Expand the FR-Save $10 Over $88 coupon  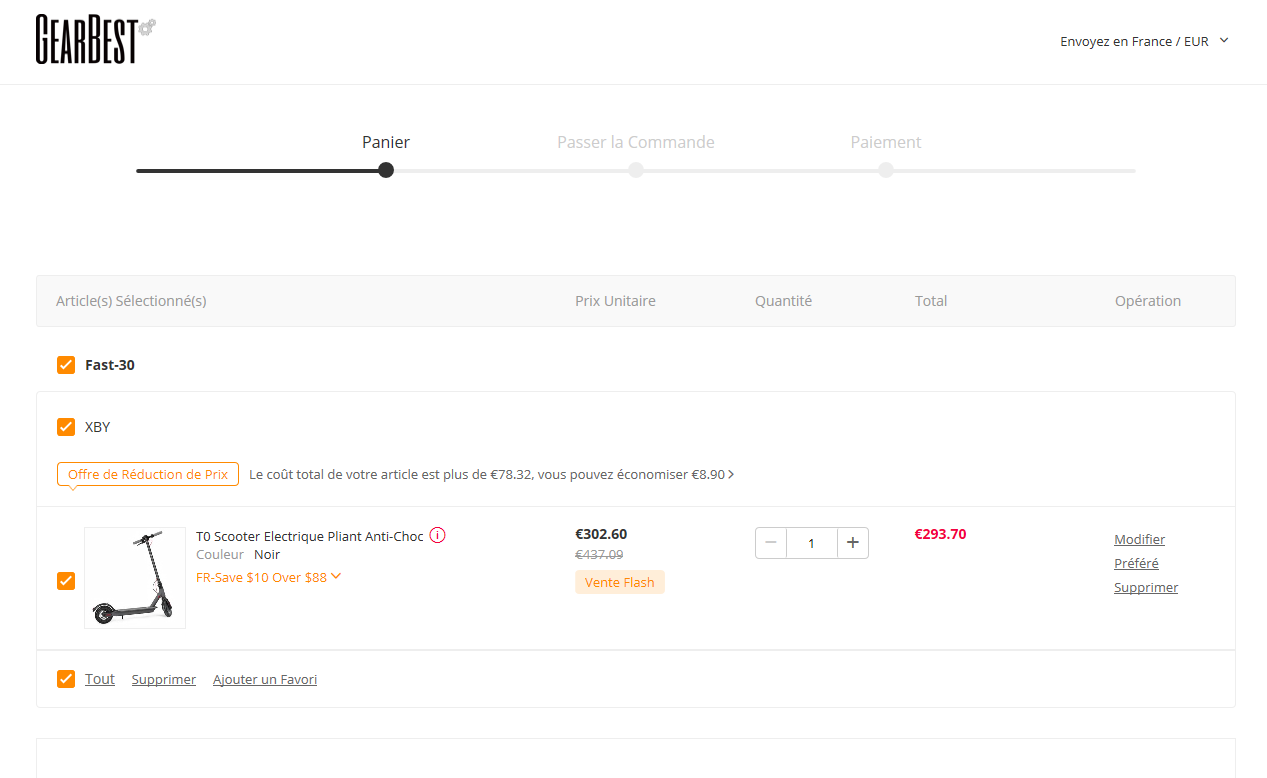[269, 577]
